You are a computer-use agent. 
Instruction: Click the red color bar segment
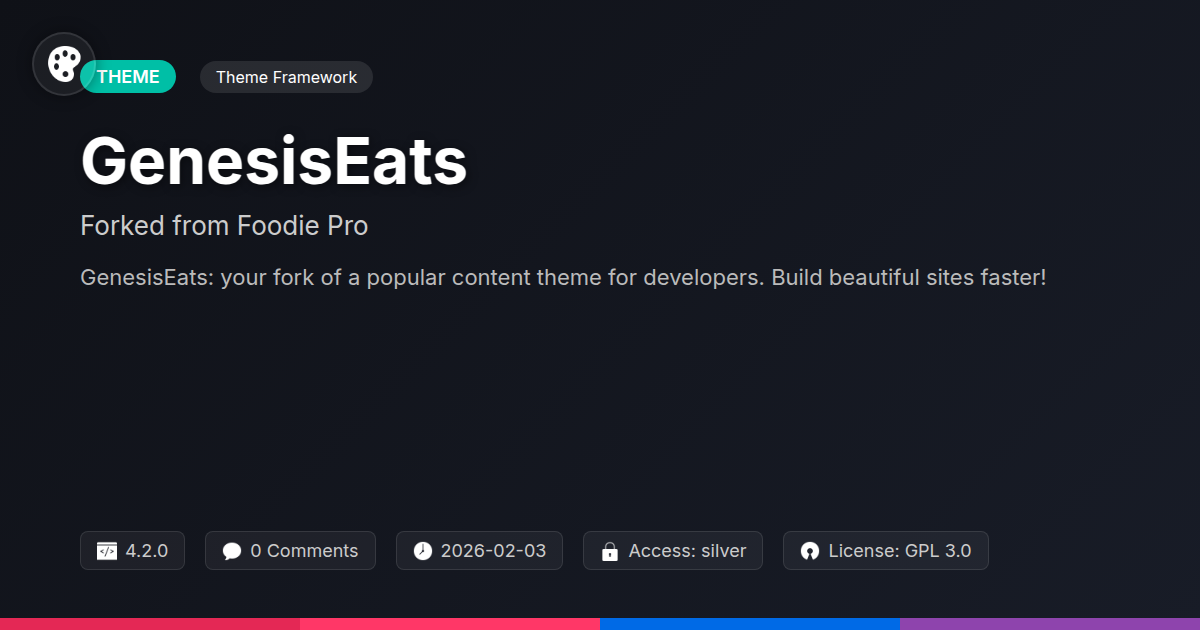click(150, 623)
